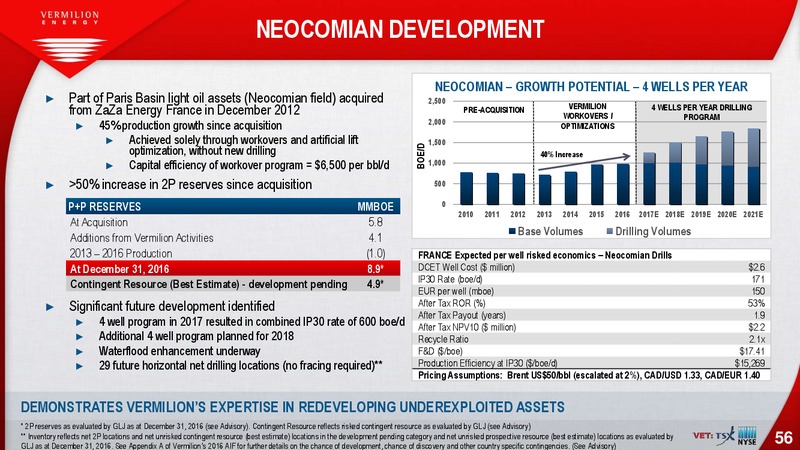The width and height of the screenshot is (800, 450).
Task: Click the DCET Well Cost ($ million) row
Action: pyautogui.click(x=591, y=267)
